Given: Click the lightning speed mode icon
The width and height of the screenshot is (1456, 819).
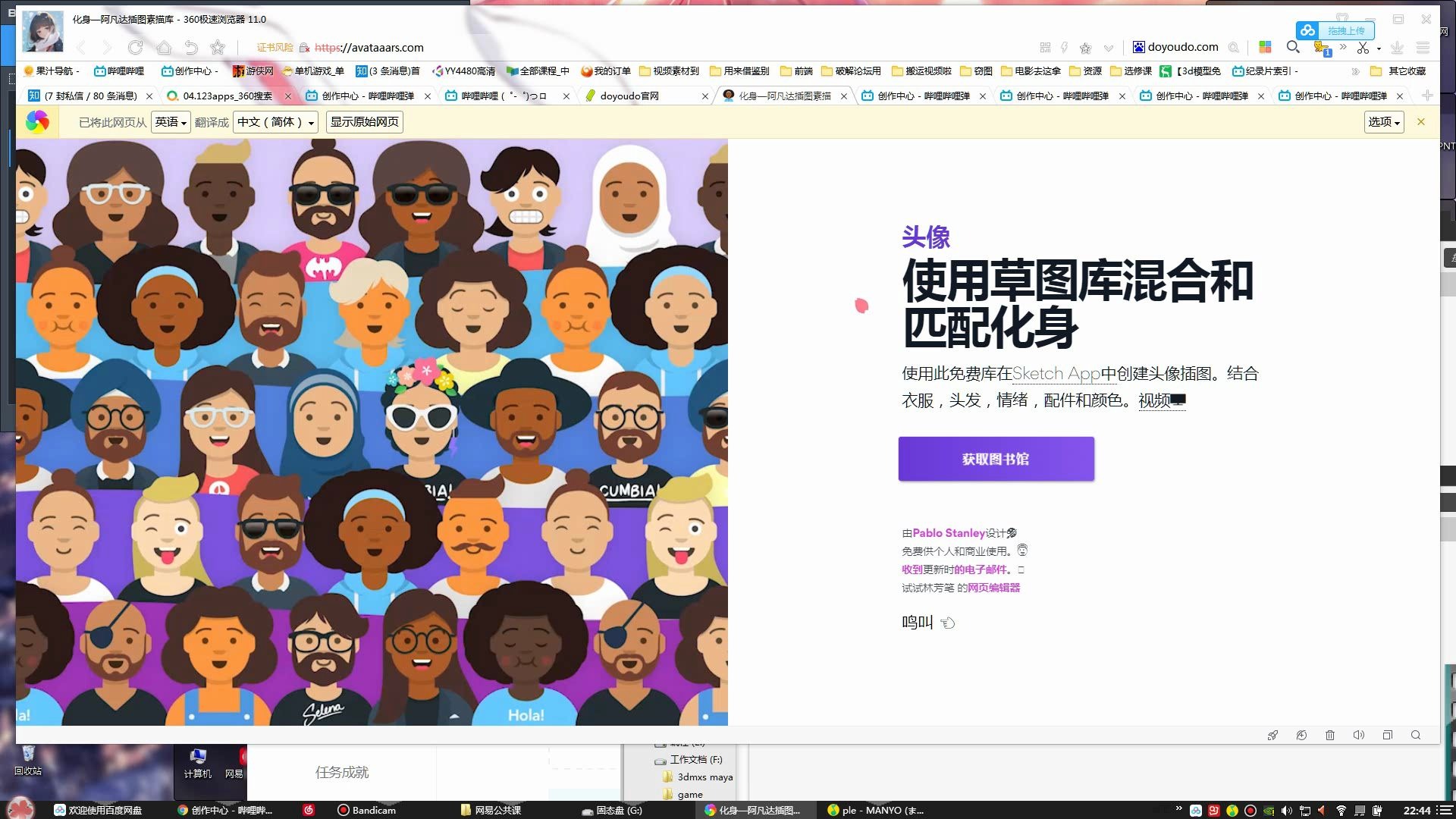Looking at the screenshot, I should pyautogui.click(x=1065, y=47).
